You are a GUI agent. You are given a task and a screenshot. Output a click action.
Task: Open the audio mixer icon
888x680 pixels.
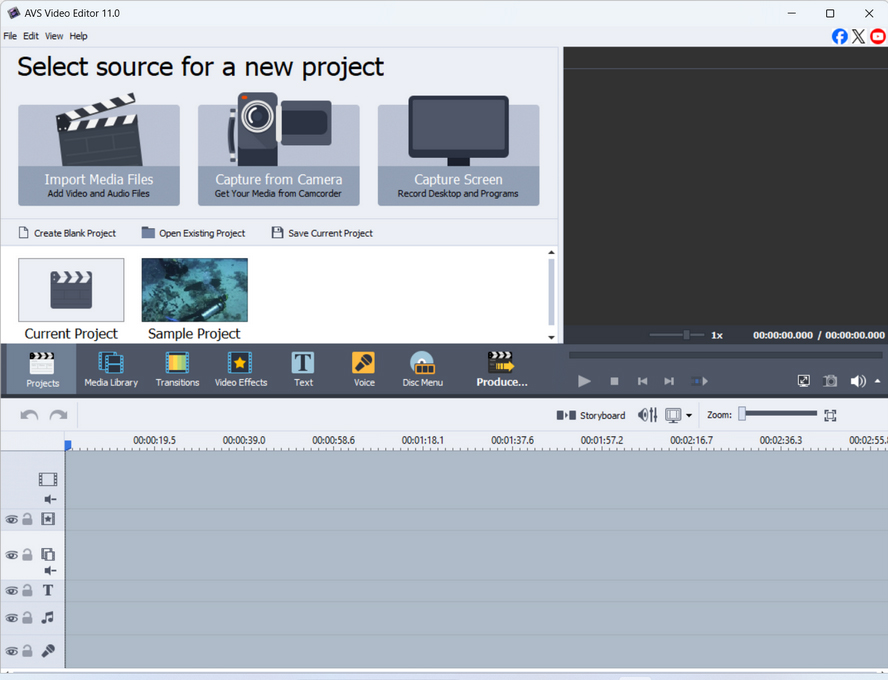tap(647, 416)
